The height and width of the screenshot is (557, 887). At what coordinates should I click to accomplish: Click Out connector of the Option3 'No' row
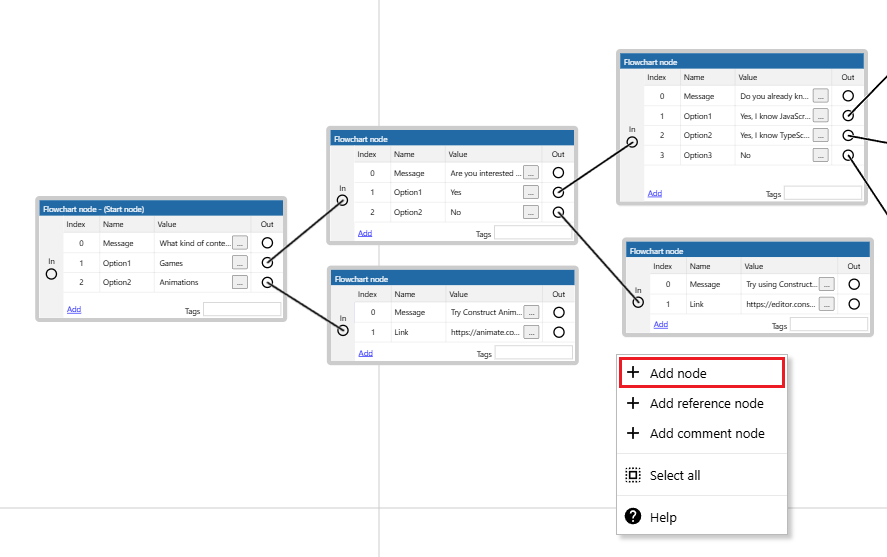(x=848, y=155)
